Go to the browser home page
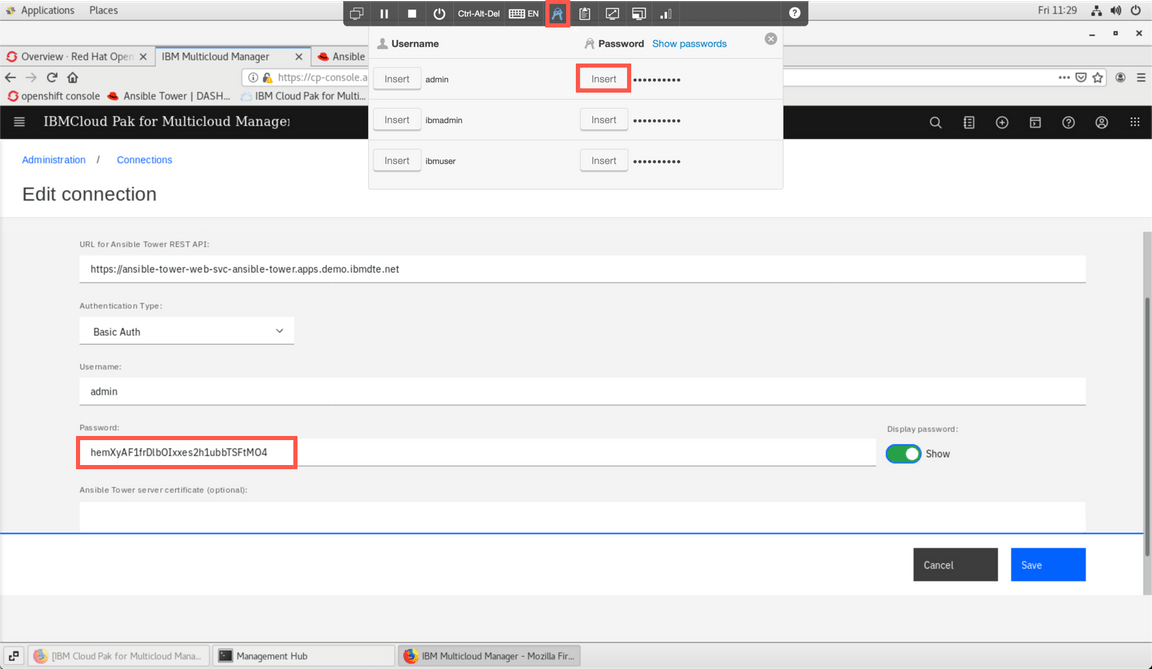 [x=73, y=77]
